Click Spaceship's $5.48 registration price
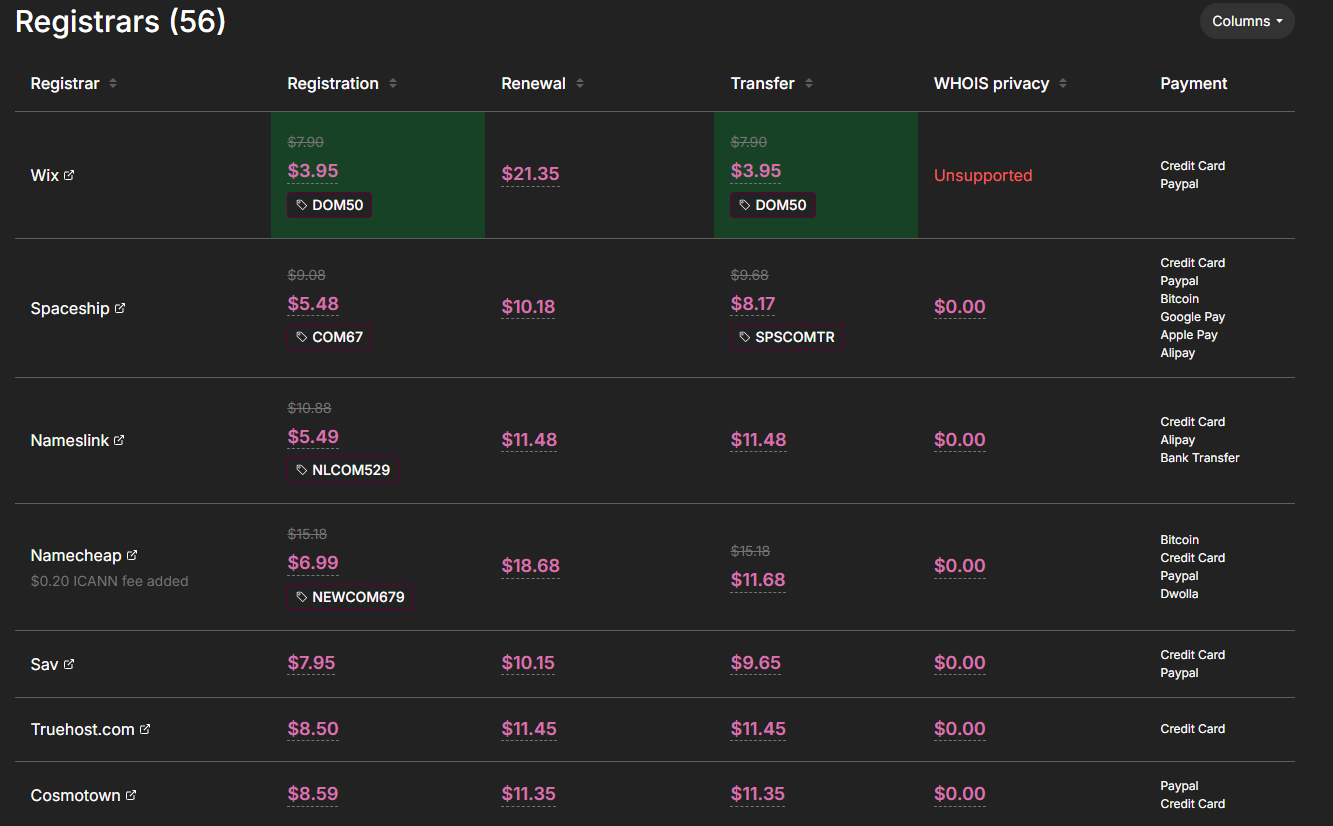This screenshot has width=1333, height=826. pyautogui.click(x=313, y=304)
